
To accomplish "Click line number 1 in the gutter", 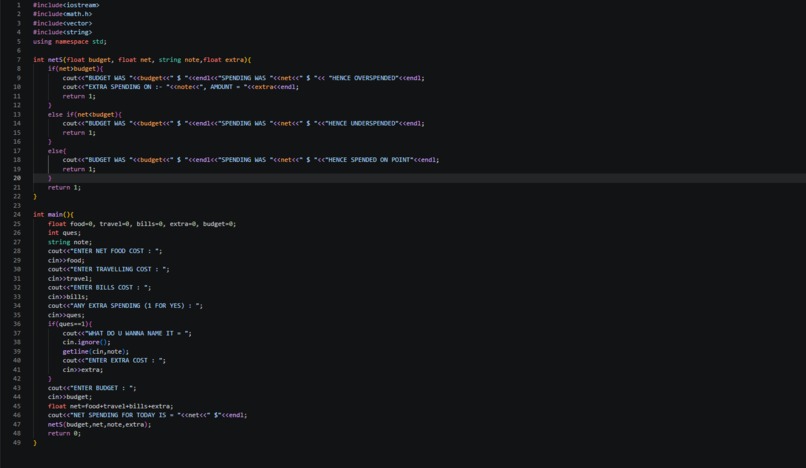I will (x=19, y=5).
